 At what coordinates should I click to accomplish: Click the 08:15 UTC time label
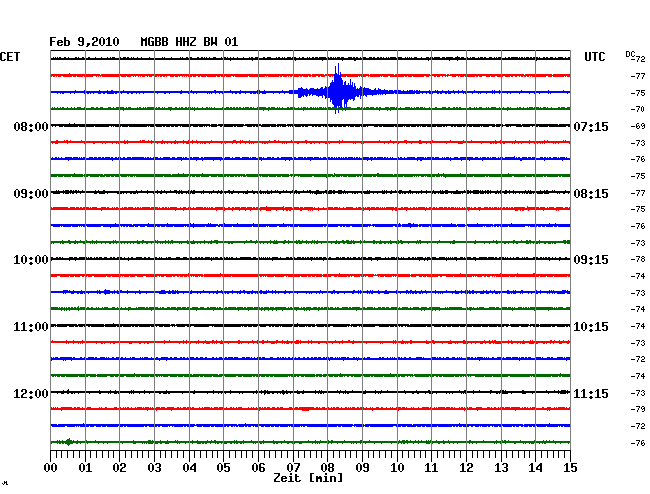[591, 194]
